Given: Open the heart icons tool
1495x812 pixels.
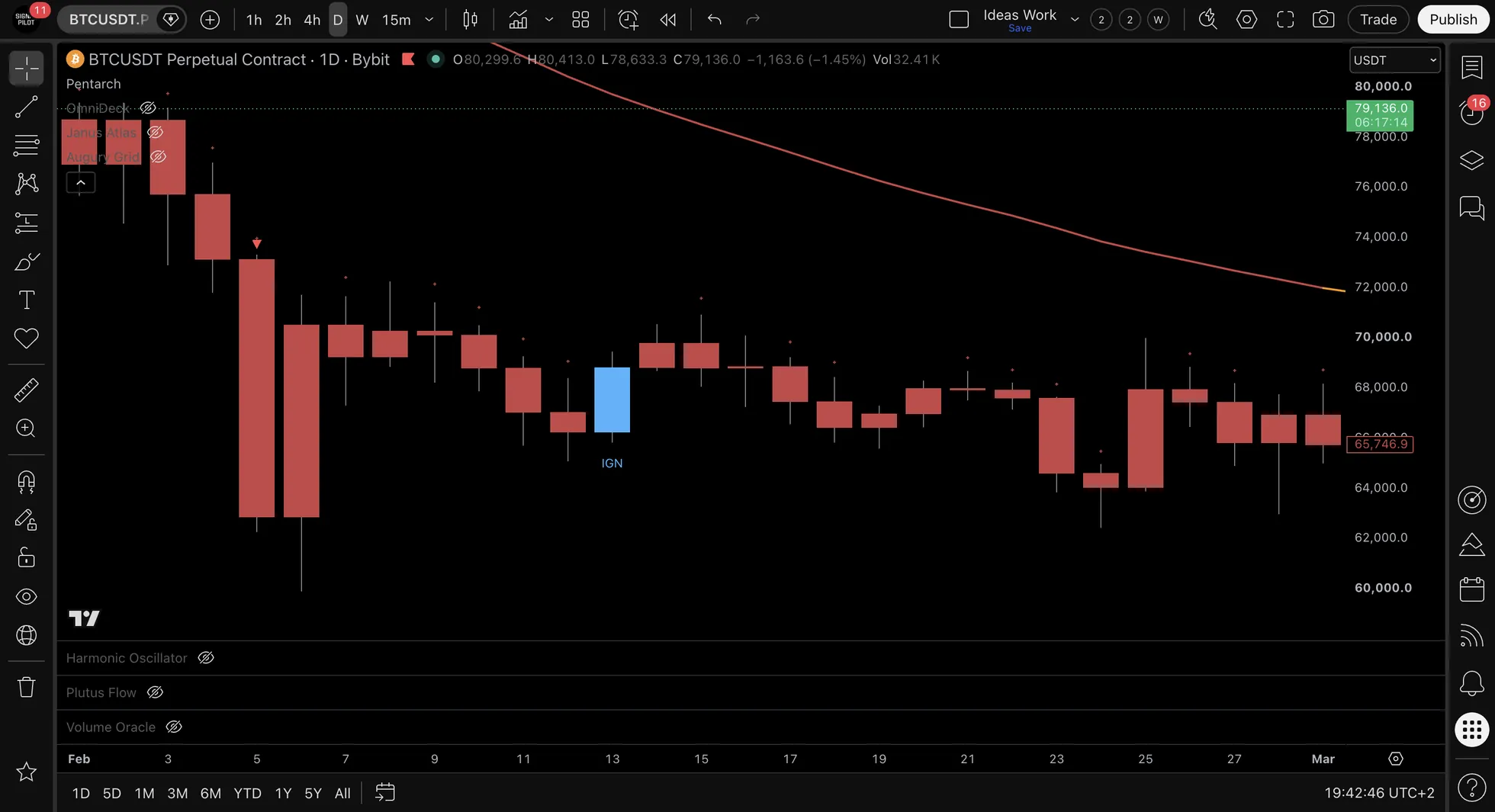Looking at the screenshot, I should (27, 338).
